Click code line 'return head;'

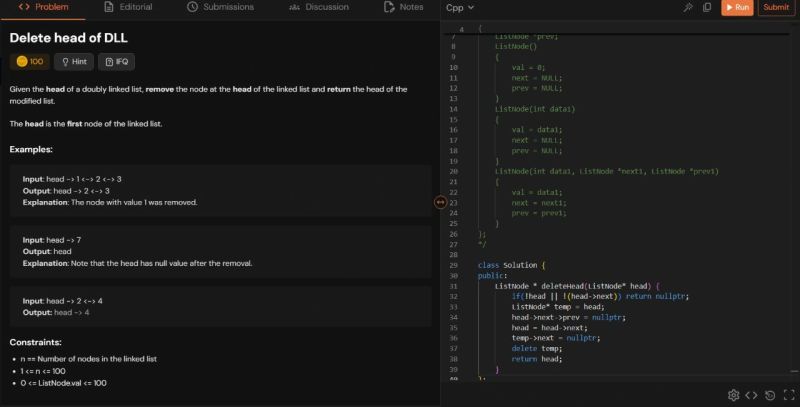[537, 359]
